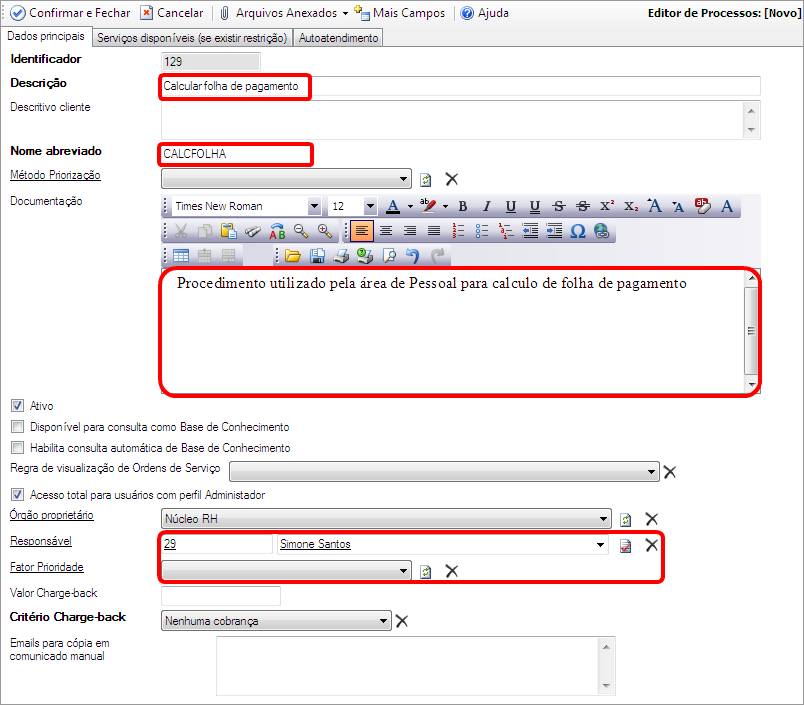This screenshot has width=804, height=705.
Task: Click the Cancelar button
Action: click(x=172, y=13)
